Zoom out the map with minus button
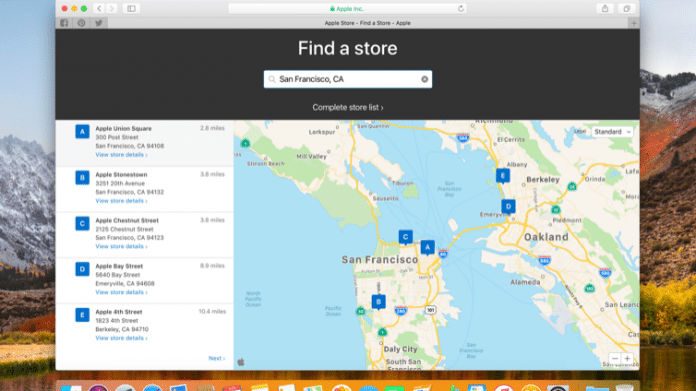 click(614, 358)
